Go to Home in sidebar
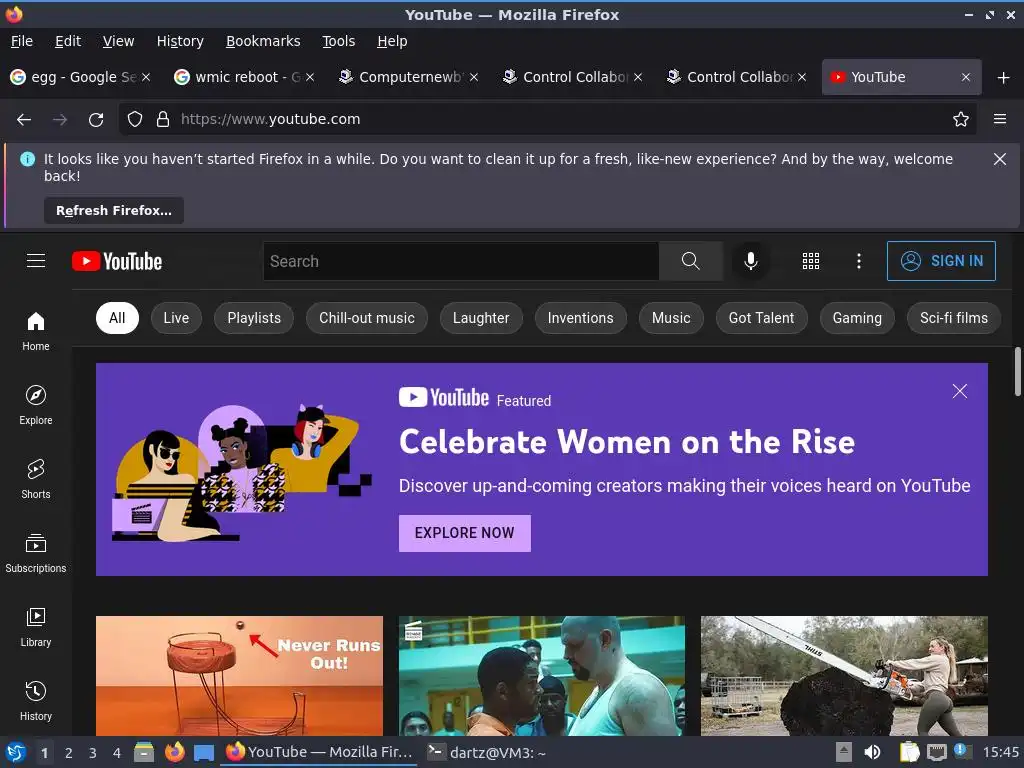Image resolution: width=1024 pixels, height=768 pixels. 36,332
